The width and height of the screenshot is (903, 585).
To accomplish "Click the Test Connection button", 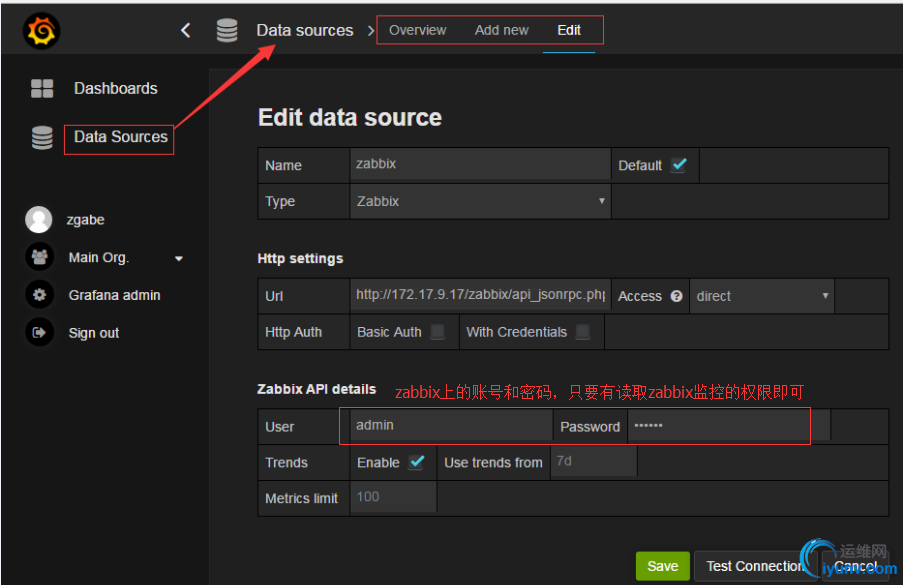I will click(755, 566).
